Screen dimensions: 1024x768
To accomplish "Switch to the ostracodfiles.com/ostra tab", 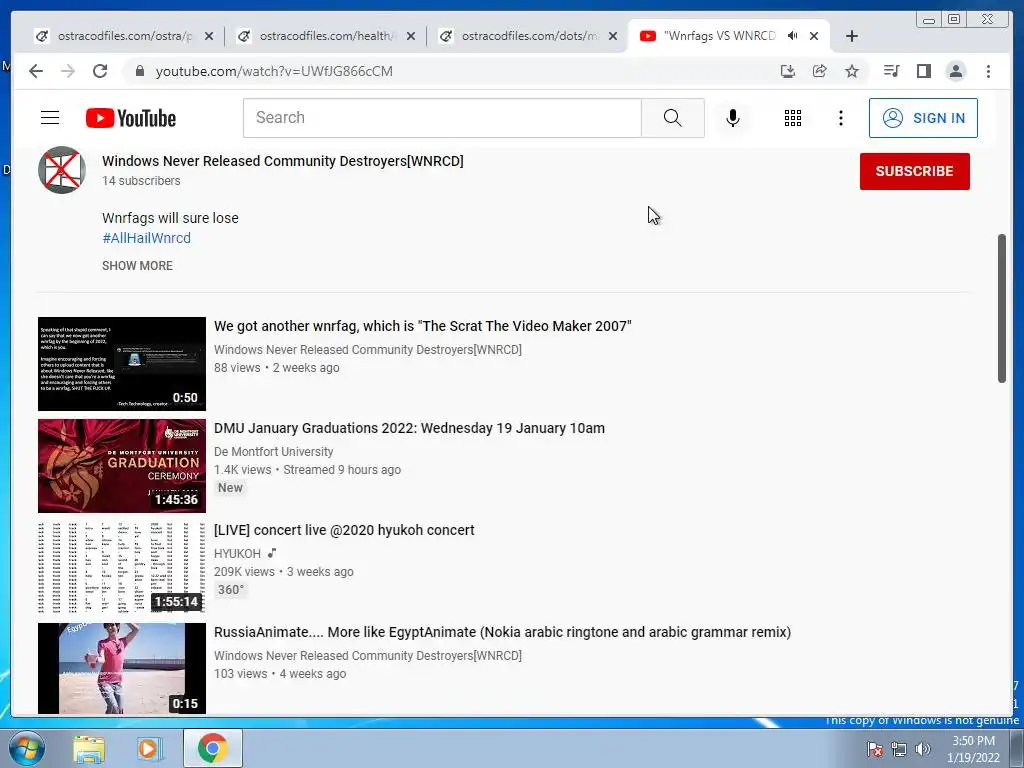I will pyautogui.click(x=124, y=36).
